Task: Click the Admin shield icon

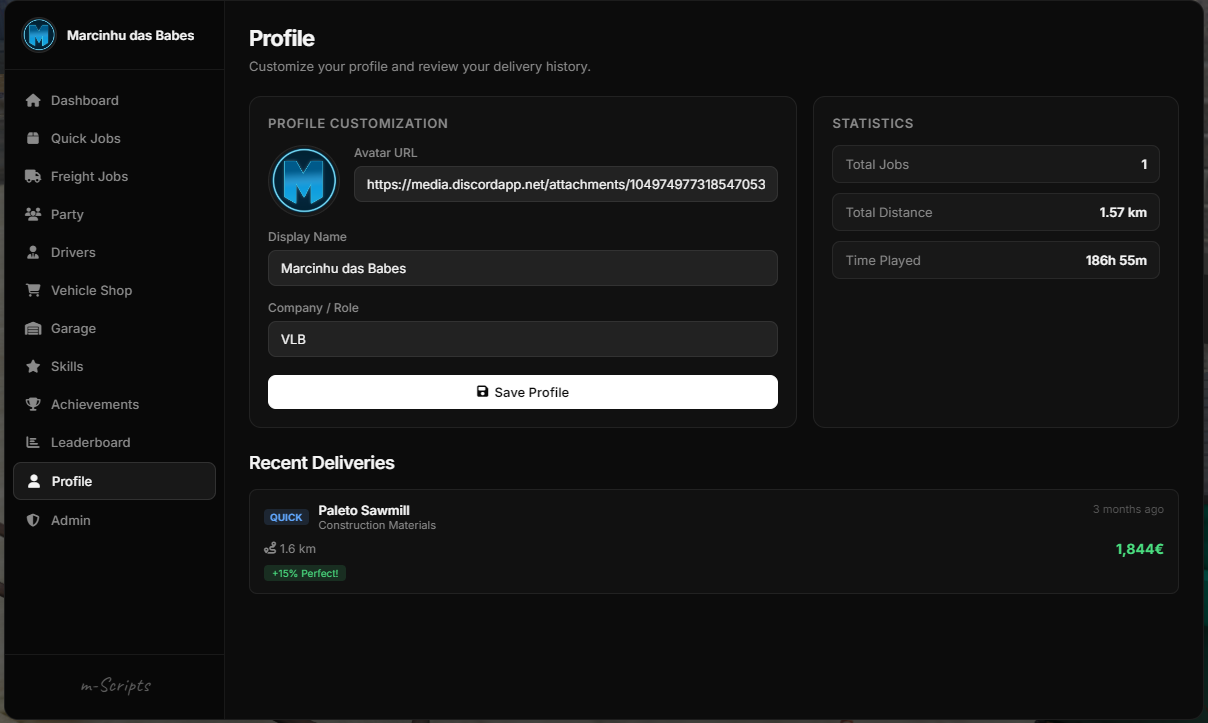Action: point(33,520)
